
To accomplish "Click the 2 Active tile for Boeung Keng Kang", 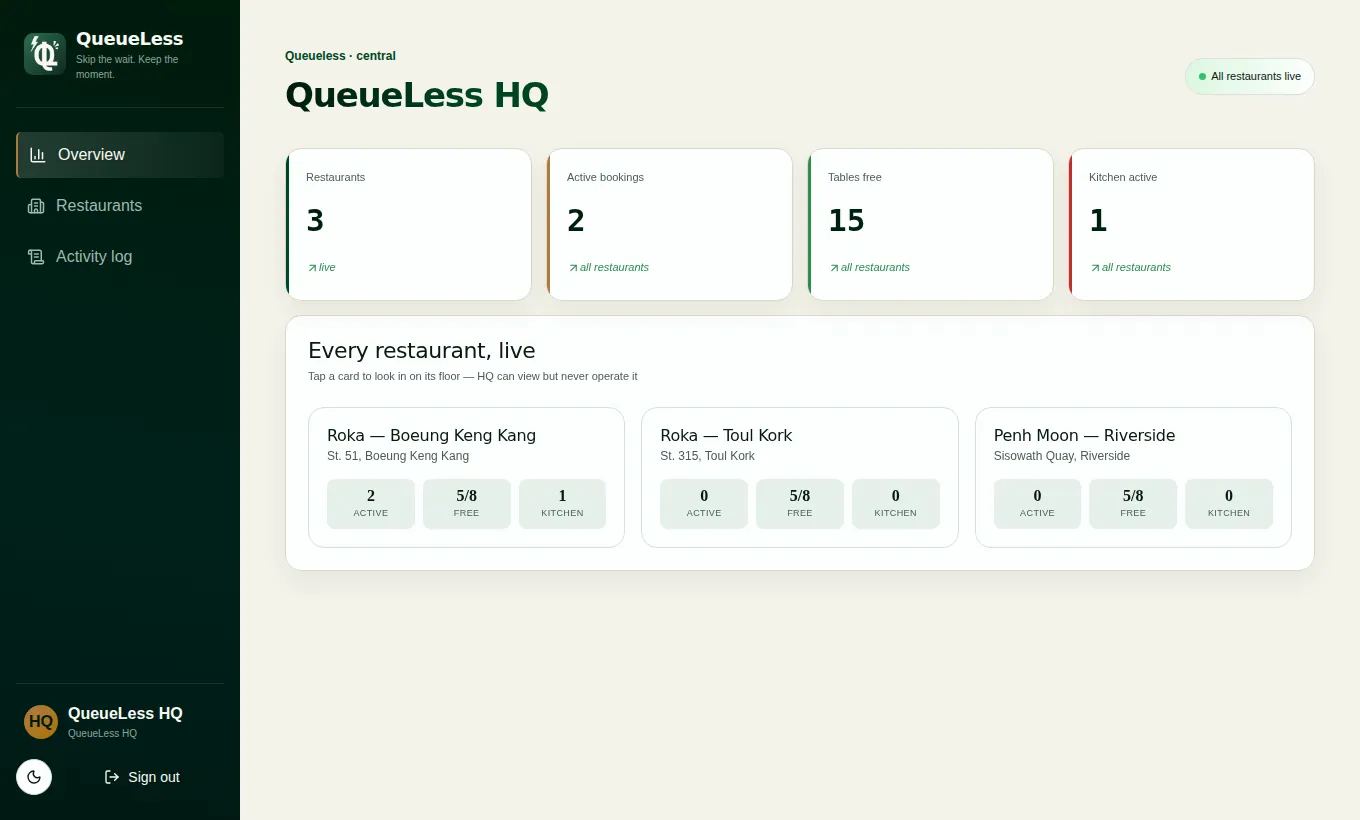I will pos(371,504).
